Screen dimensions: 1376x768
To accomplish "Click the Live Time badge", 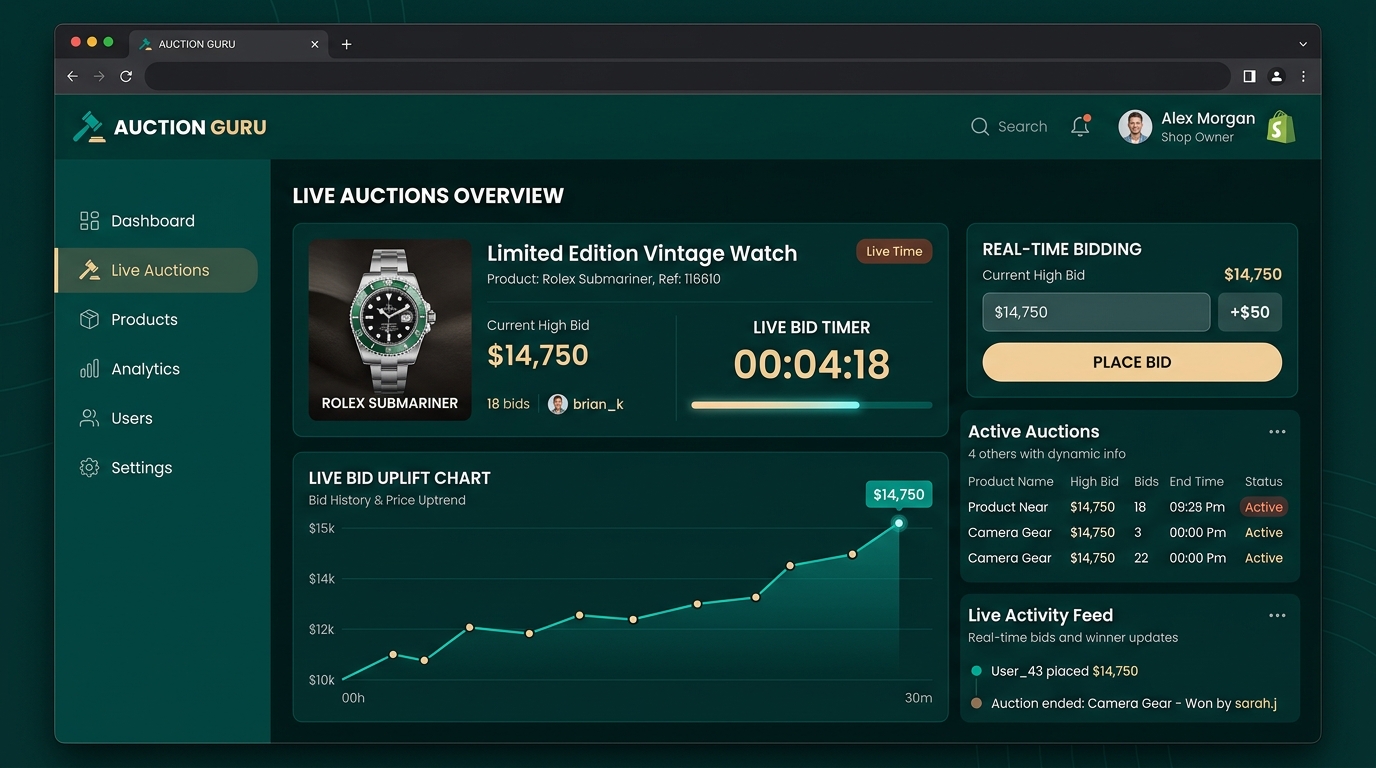I will (894, 251).
